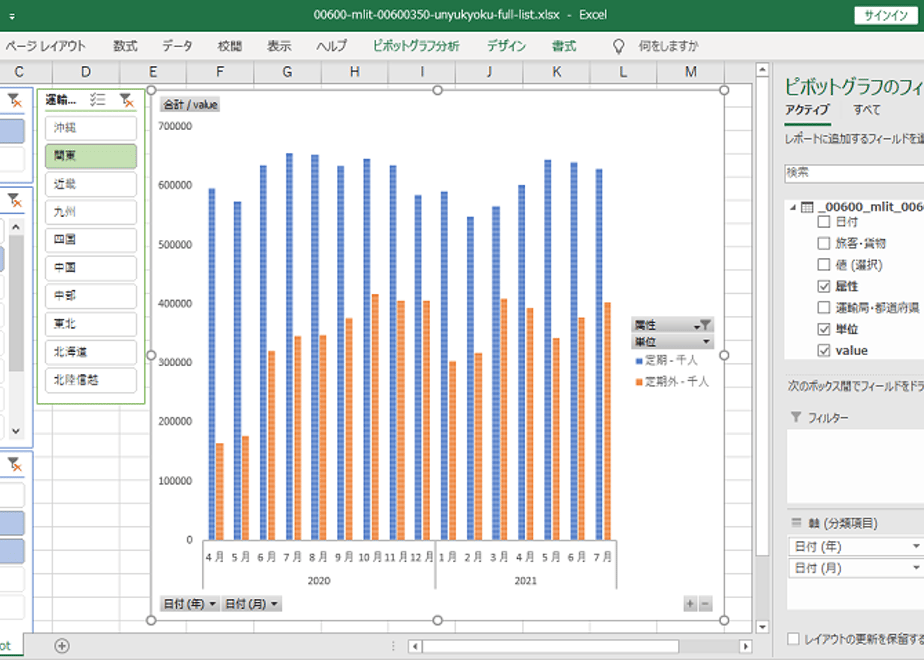924x660 pixels.
Task: Select 九州 in the slicer
Action: 91,212
